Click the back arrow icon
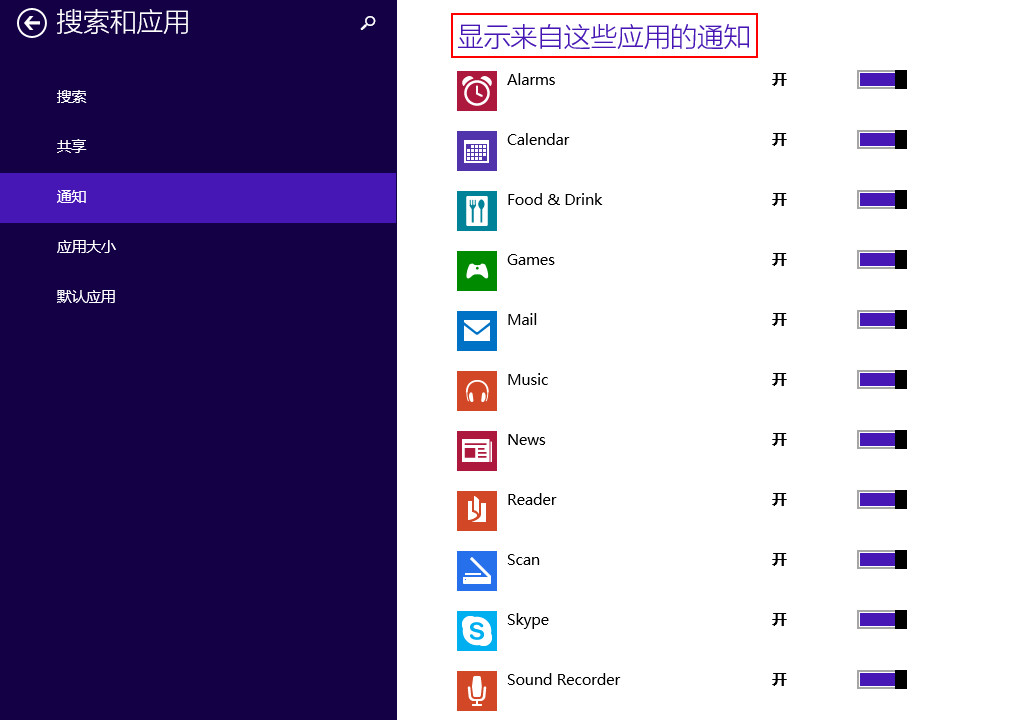The image size is (1018, 720). pyautogui.click(x=32, y=24)
